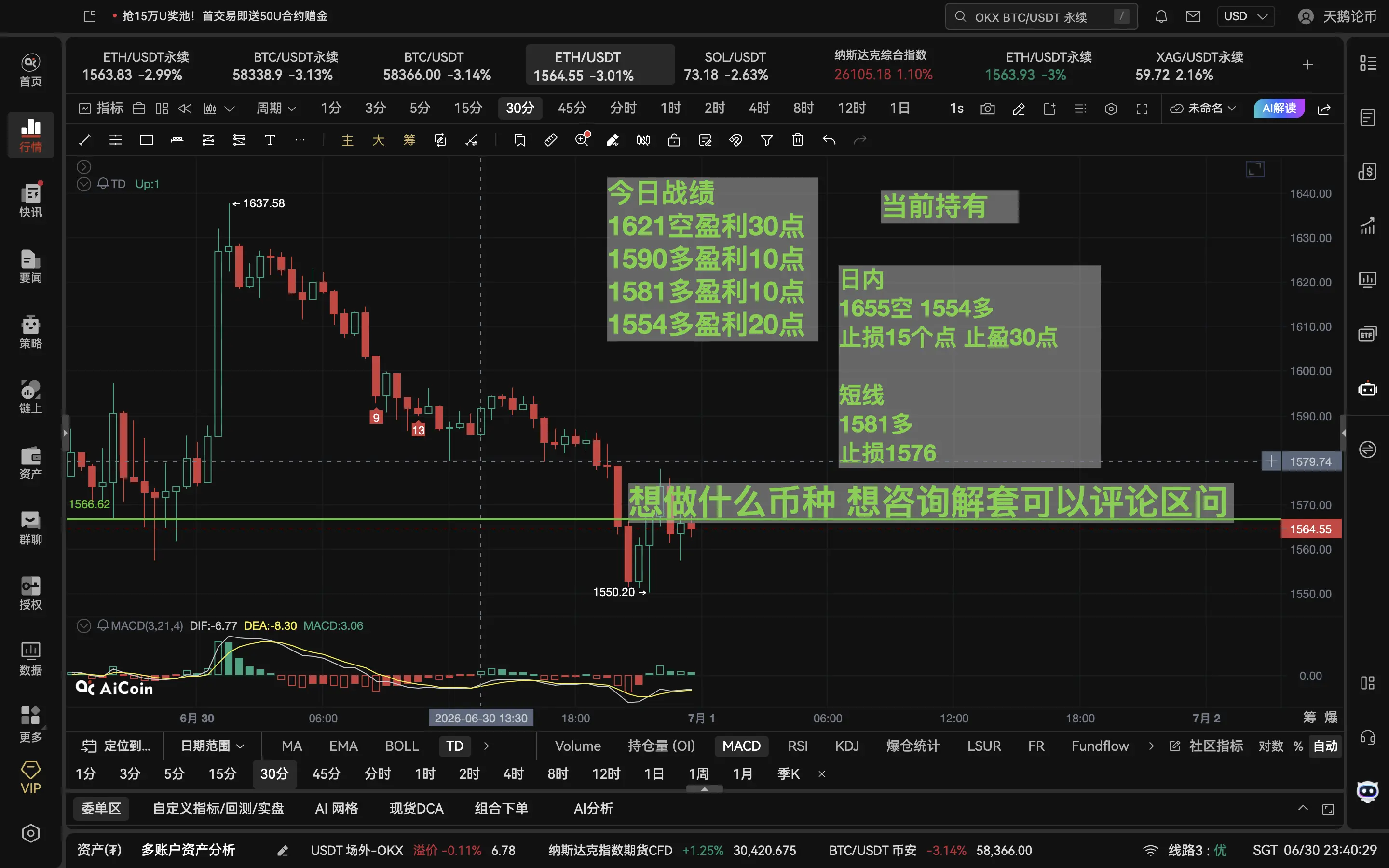Viewport: 1389px width, 868px height.
Task: Click the AI解读 button
Action: 1279,108
